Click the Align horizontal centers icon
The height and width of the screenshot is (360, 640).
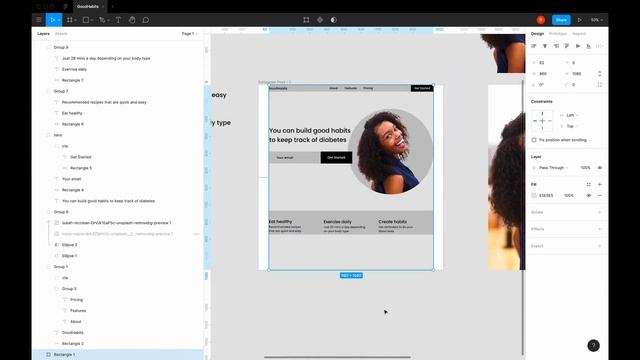coord(544,46)
